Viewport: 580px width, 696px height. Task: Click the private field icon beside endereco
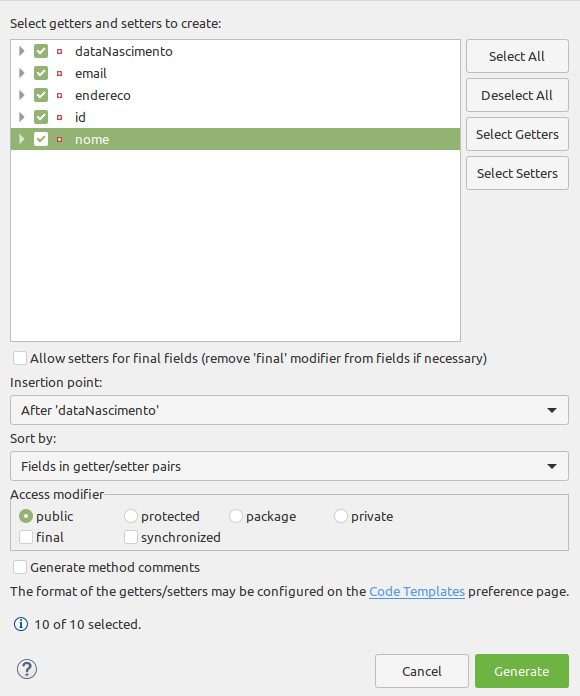59,95
